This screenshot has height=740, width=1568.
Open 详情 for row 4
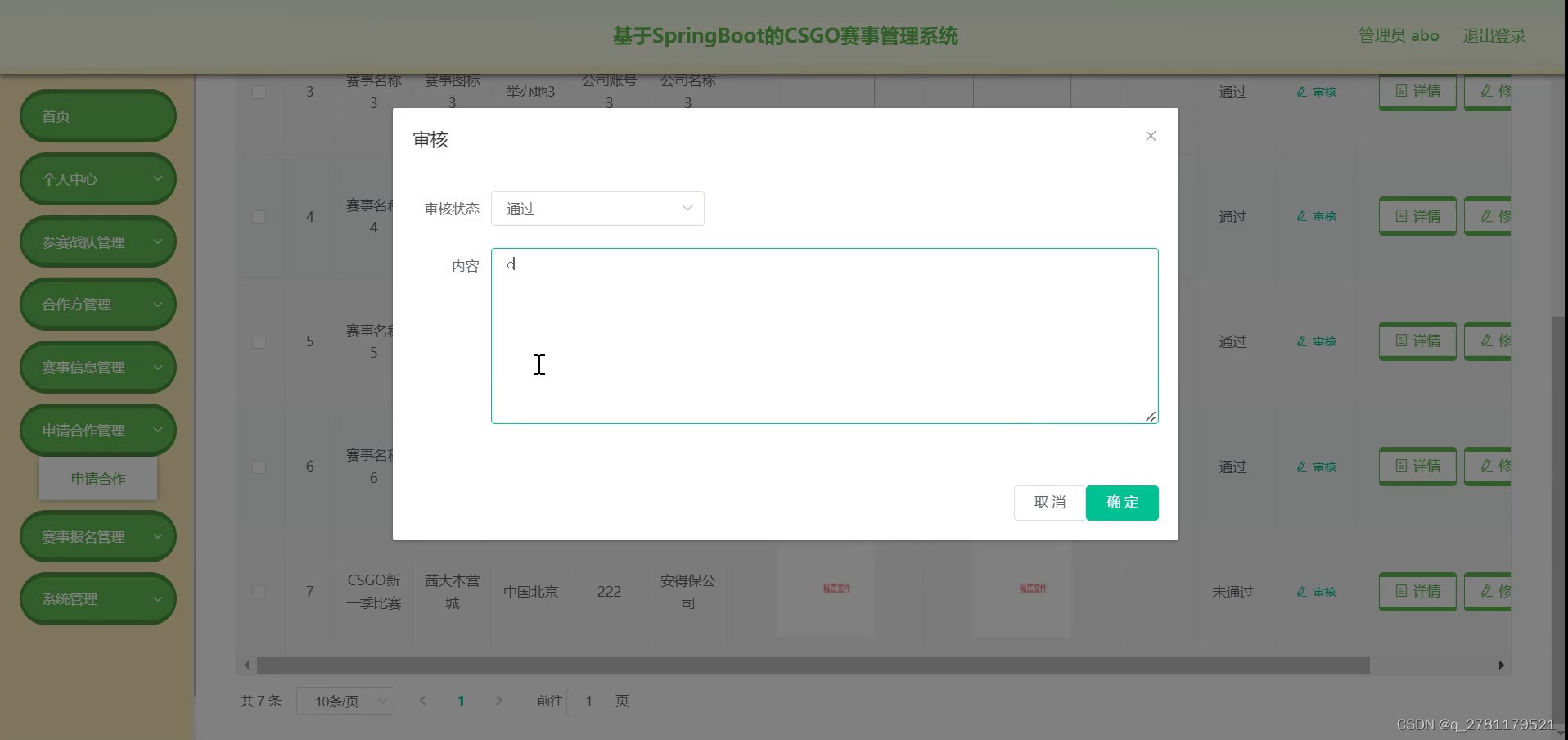click(1417, 216)
